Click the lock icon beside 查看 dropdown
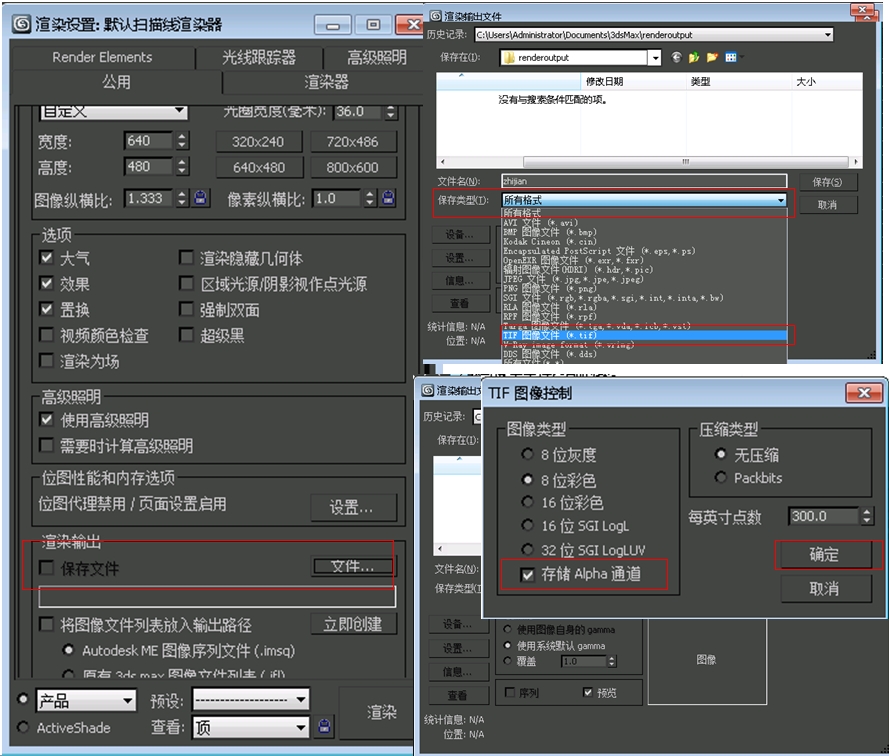 pos(325,727)
